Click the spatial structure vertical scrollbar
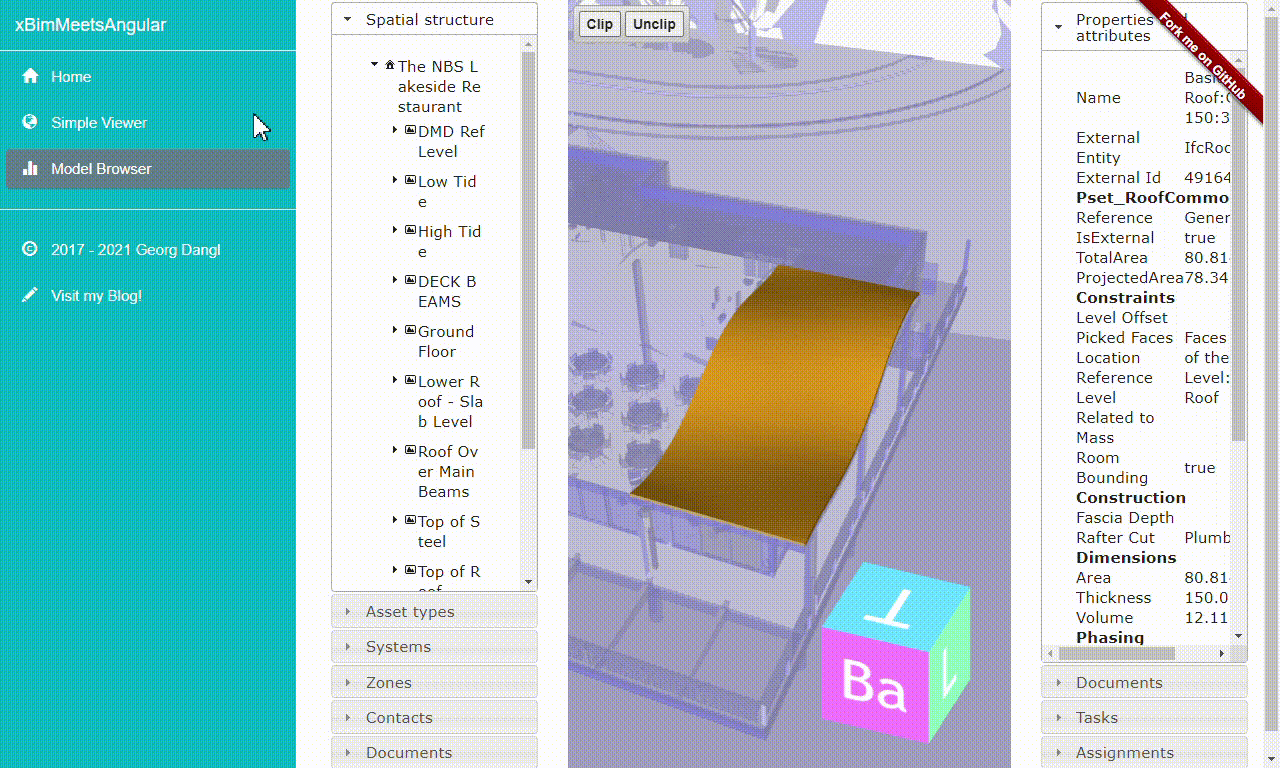1280x768 pixels. click(529, 250)
